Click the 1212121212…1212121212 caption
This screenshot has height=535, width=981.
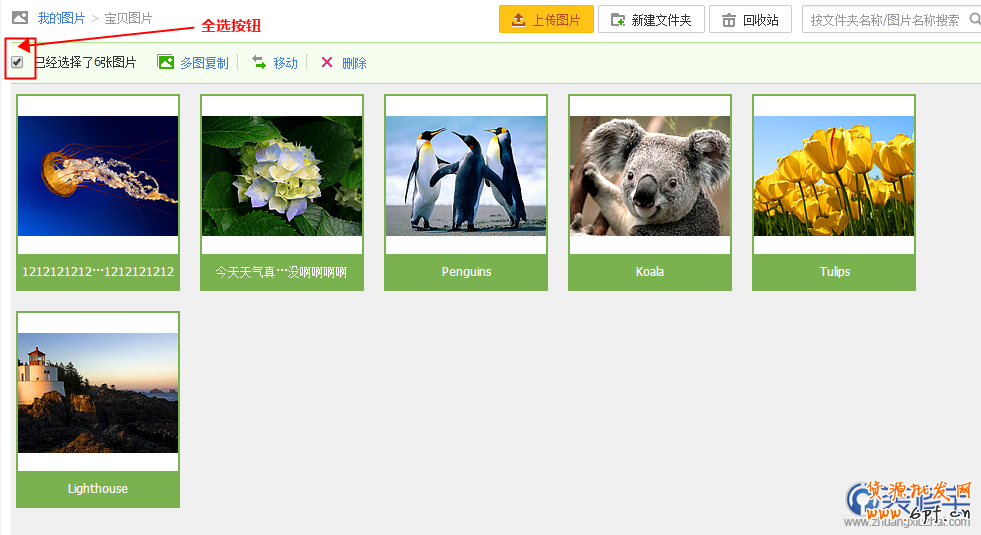(98, 272)
